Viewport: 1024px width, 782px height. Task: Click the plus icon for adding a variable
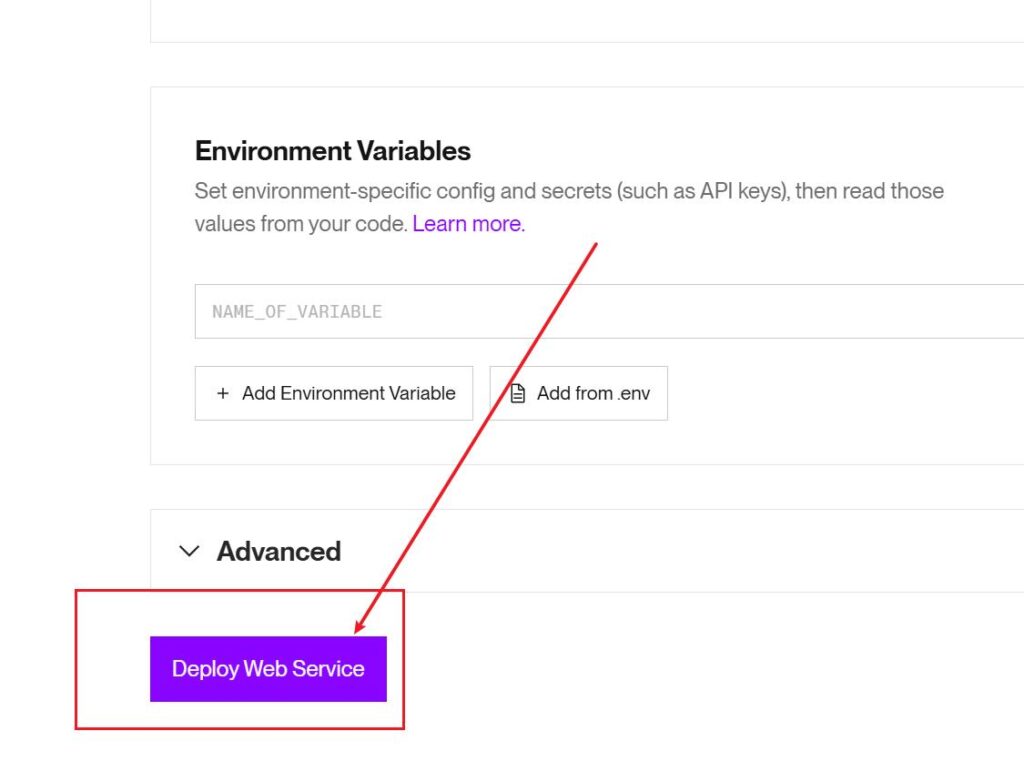[222, 393]
